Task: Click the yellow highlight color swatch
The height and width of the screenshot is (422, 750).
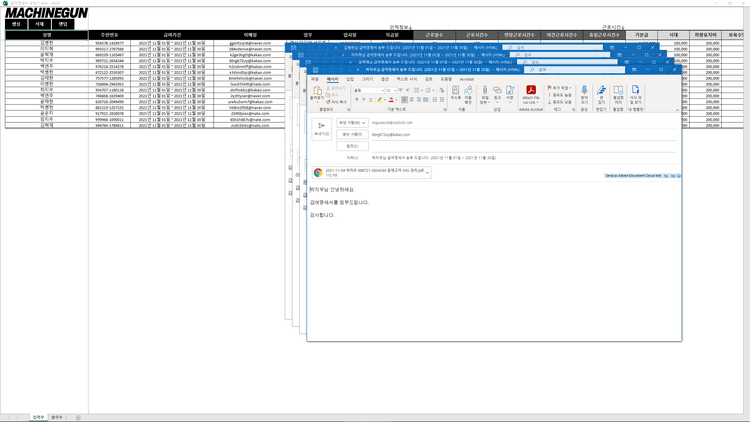Action: (x=379, y=100)
